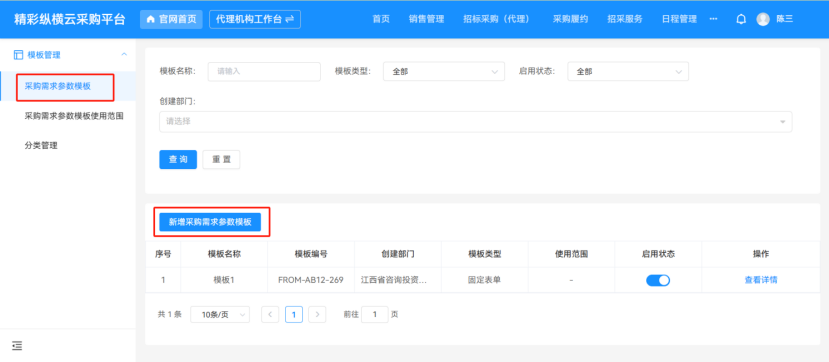Click the 模板编号 column header
The height and width of the screenshot is (362, 829).
coord(311,254)
